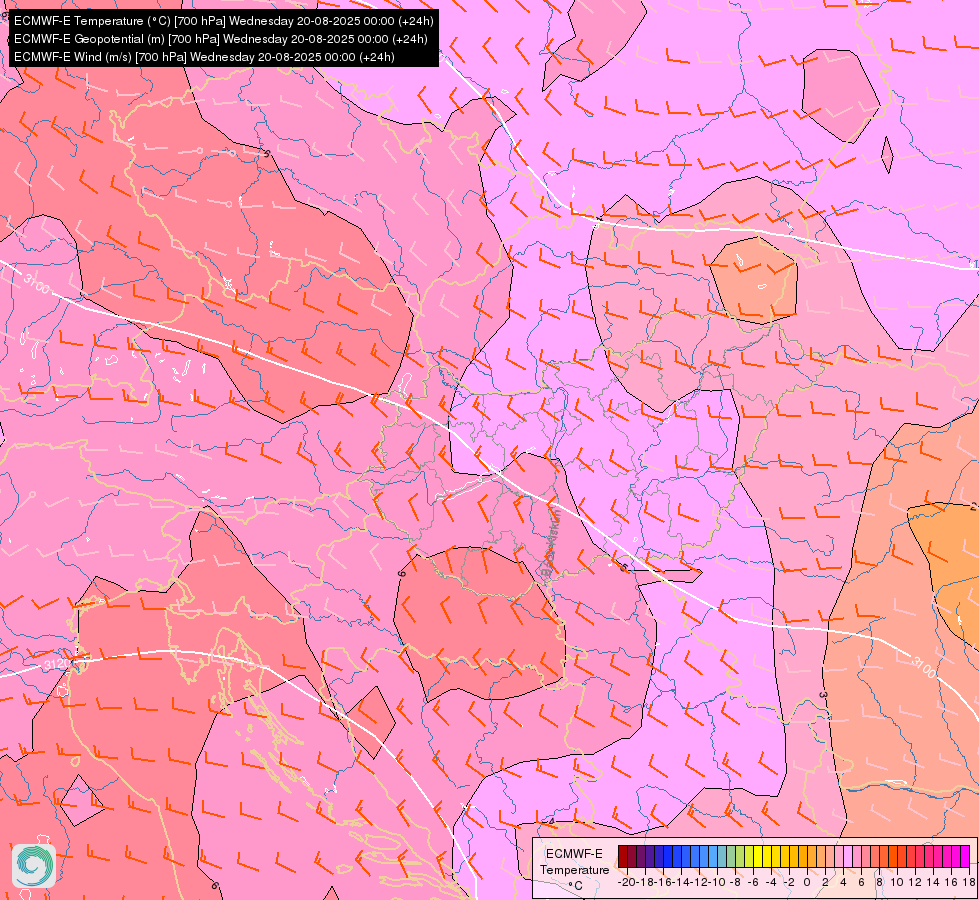Select the ECMWF-E Geopotential 700 hPa title line

click(220, 39)
